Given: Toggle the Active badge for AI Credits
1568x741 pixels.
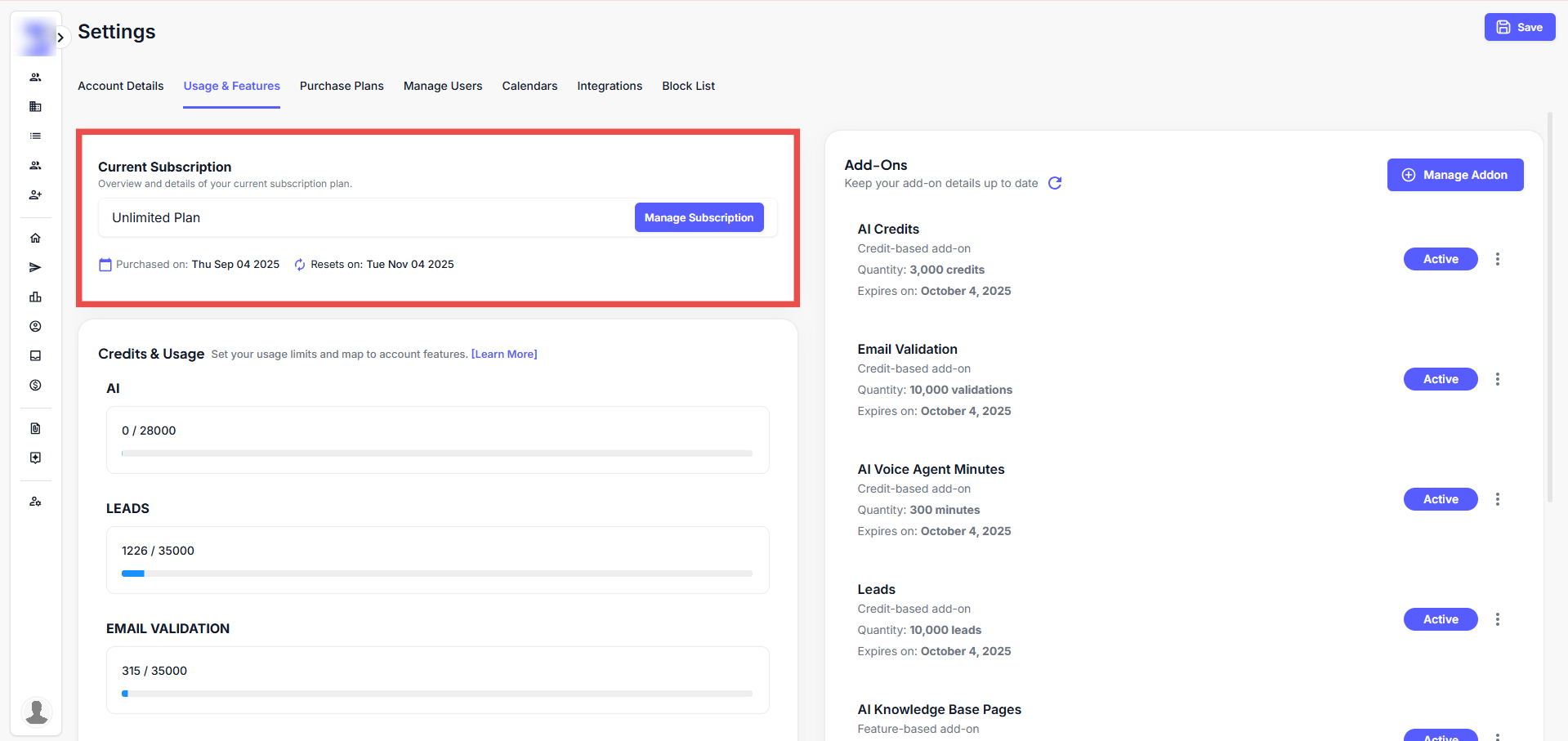Looking at the screenshot, I should (x=1440, y=259).
